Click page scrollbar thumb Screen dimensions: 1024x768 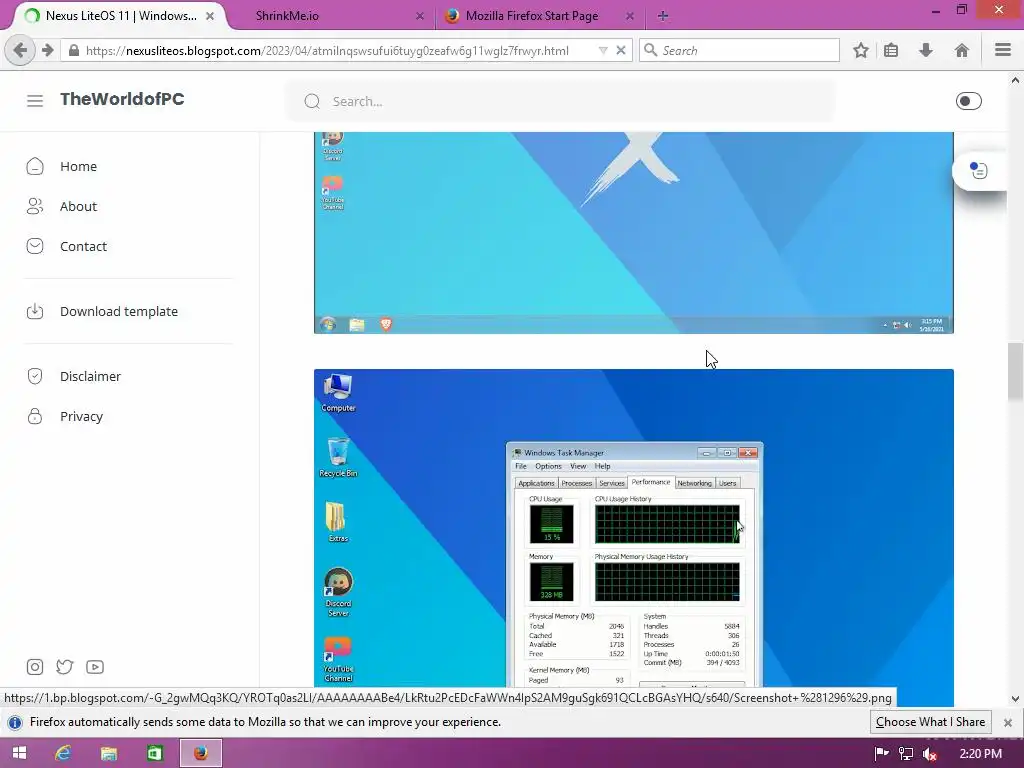click(1016, 372)
